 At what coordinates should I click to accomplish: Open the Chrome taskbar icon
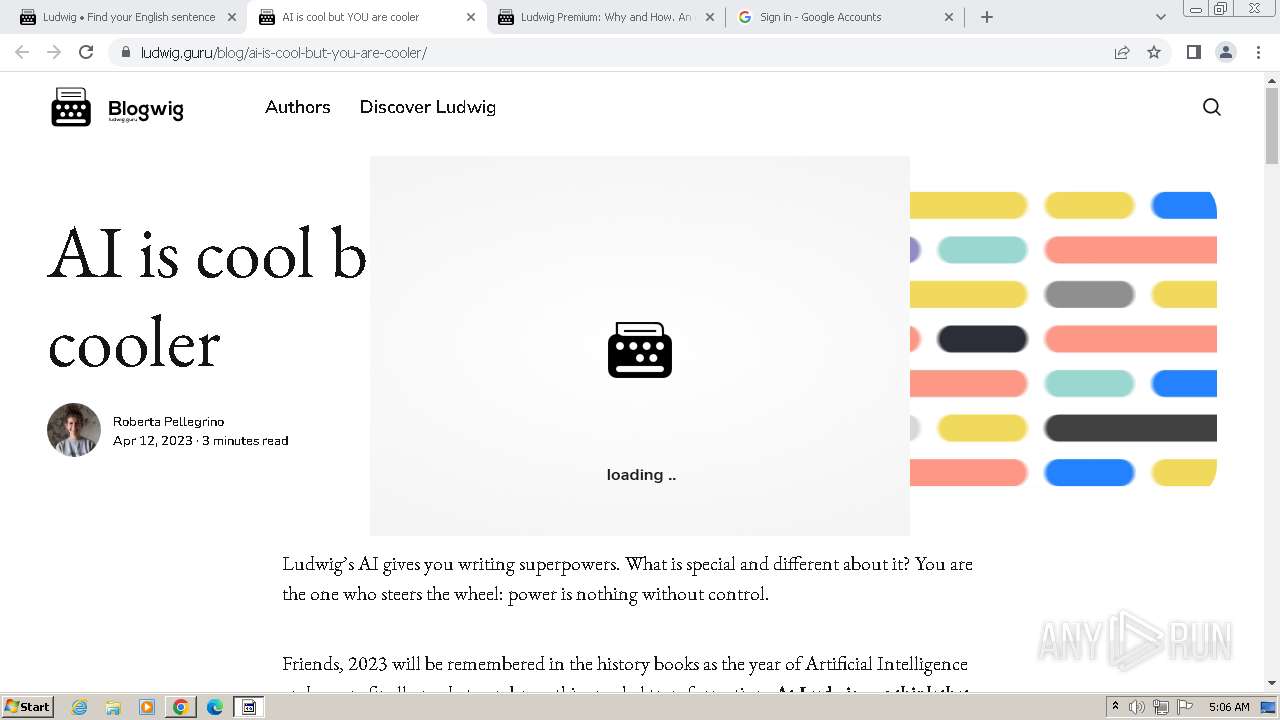click(181, 707)
